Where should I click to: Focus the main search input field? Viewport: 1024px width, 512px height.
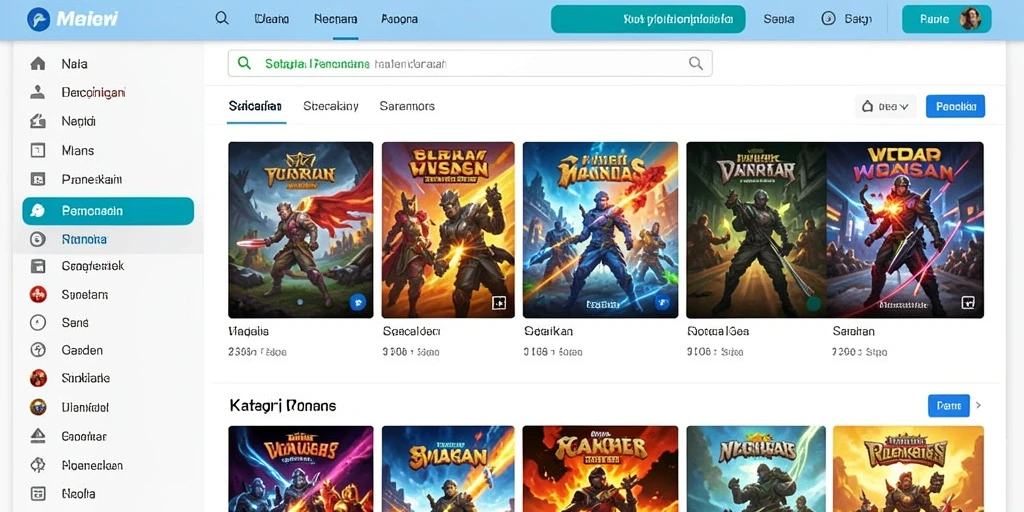[470, 63]
